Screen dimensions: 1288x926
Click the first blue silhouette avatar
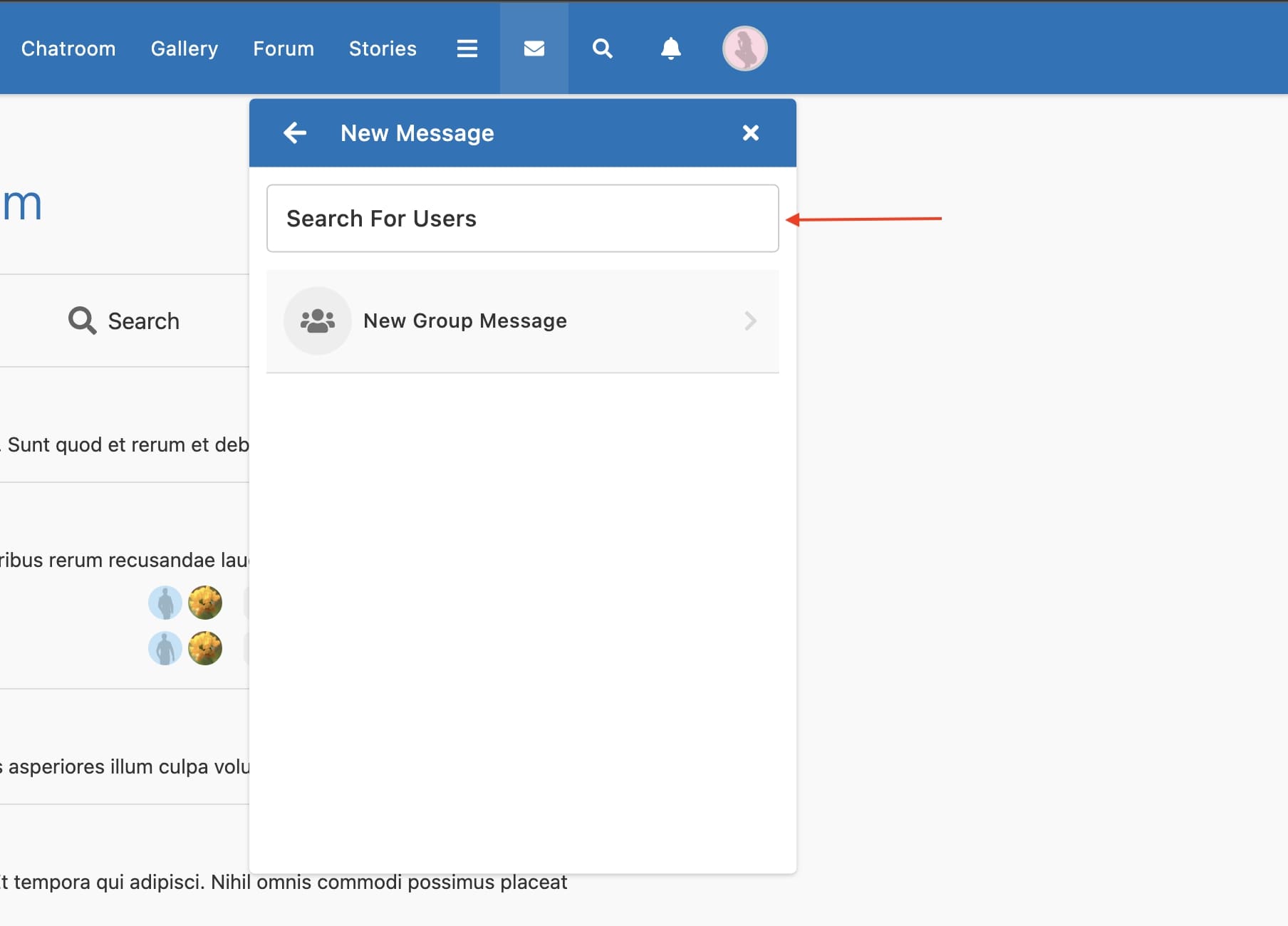tap(165, 603)
